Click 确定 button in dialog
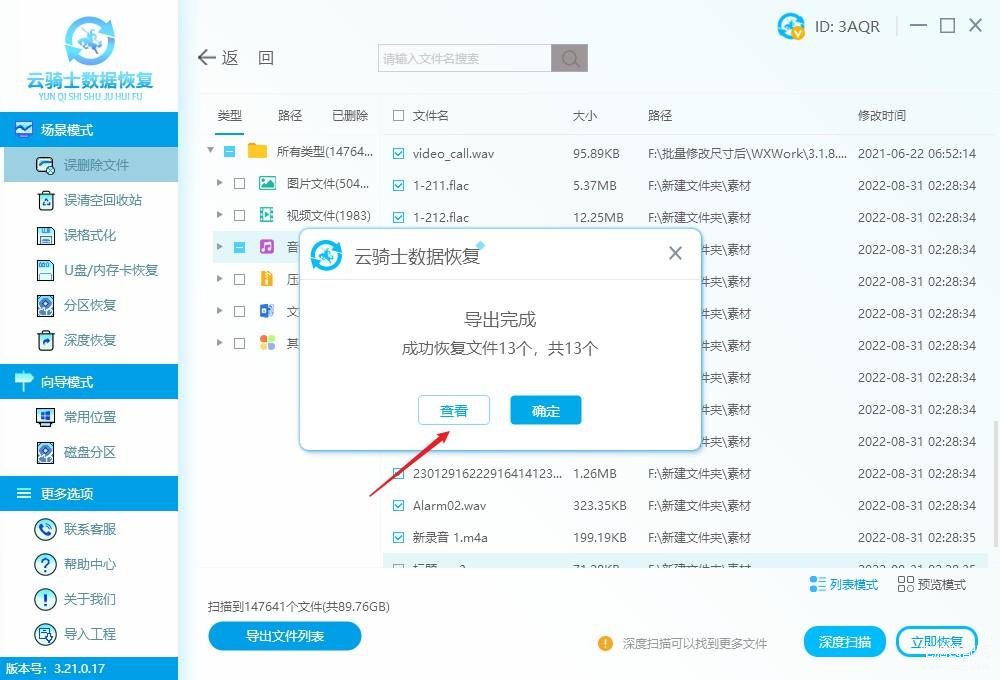The width and height of the screenshot is (1000, 680). click(x=545, y=410)
